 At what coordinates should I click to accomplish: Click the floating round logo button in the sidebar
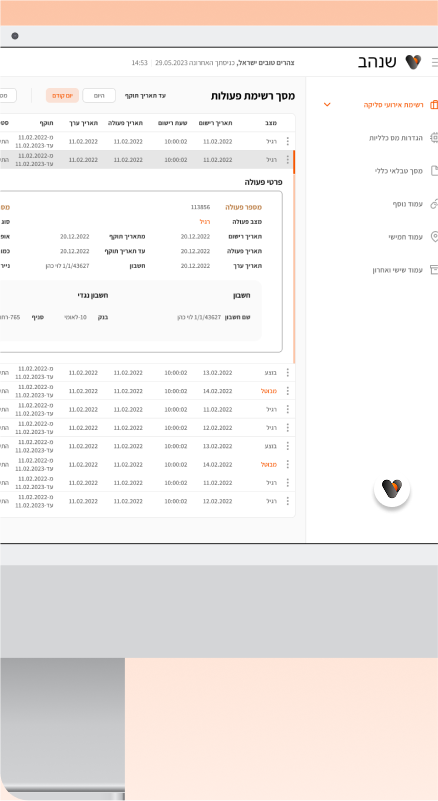click(392, 489)
